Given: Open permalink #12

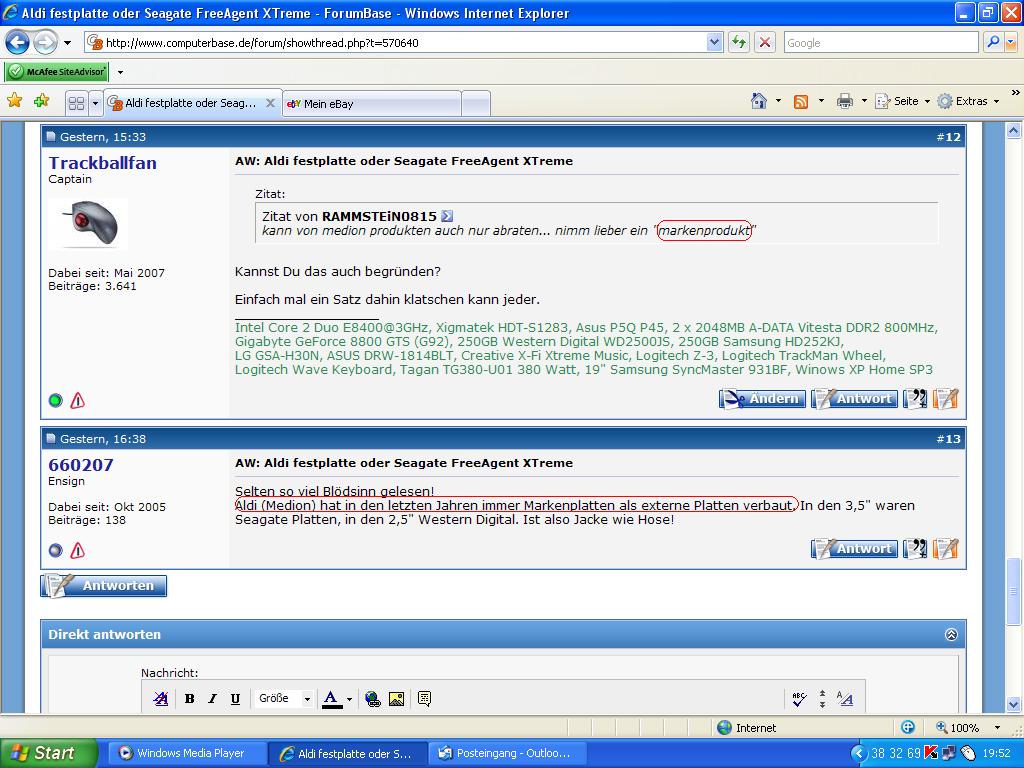Looking at the screenshot, I should (948, 137).
